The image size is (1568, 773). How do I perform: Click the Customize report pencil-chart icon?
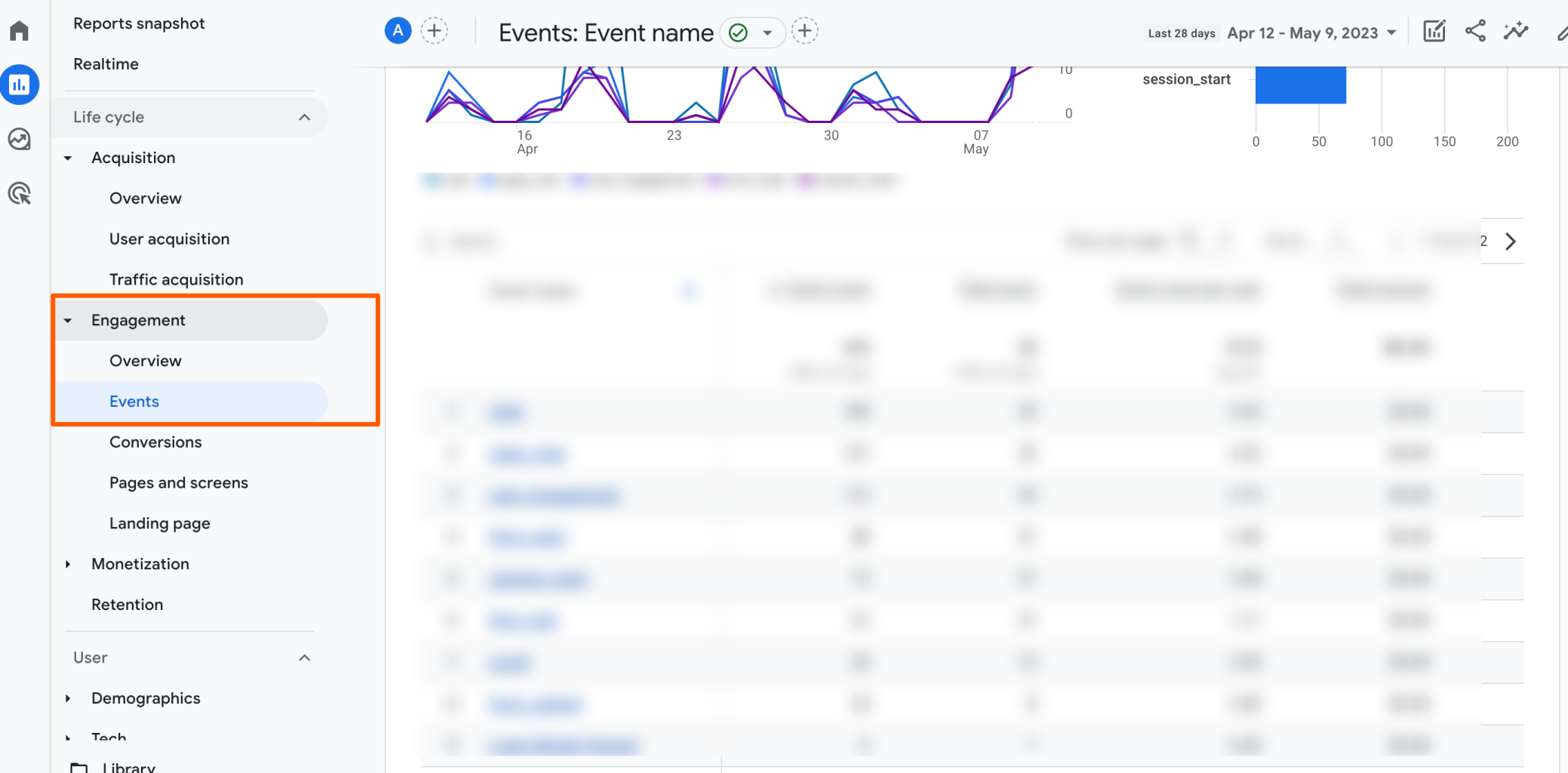(x=1434, y=31)
